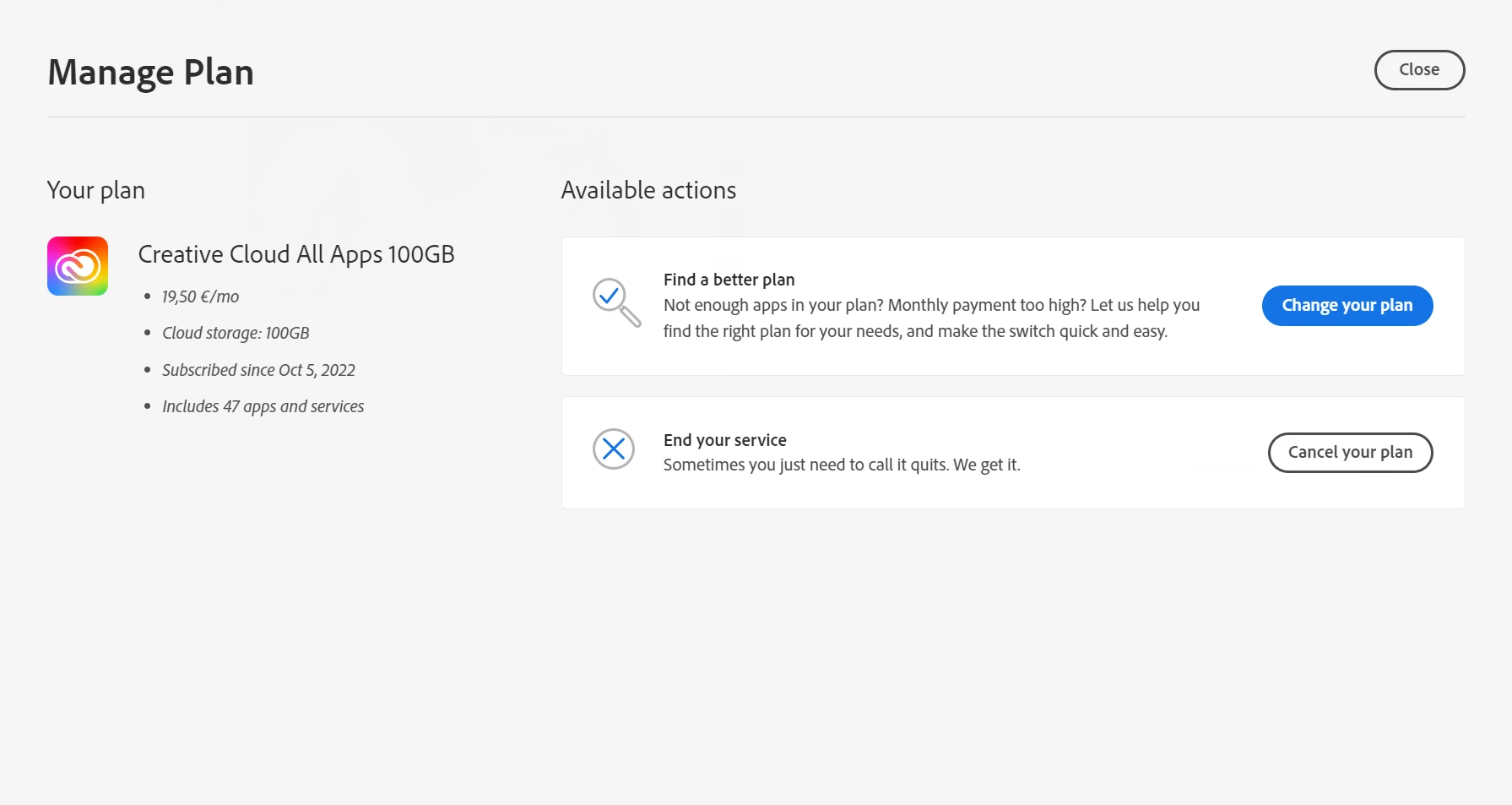Click the End your service title
1512x805 pixels.
click(724, 440)
